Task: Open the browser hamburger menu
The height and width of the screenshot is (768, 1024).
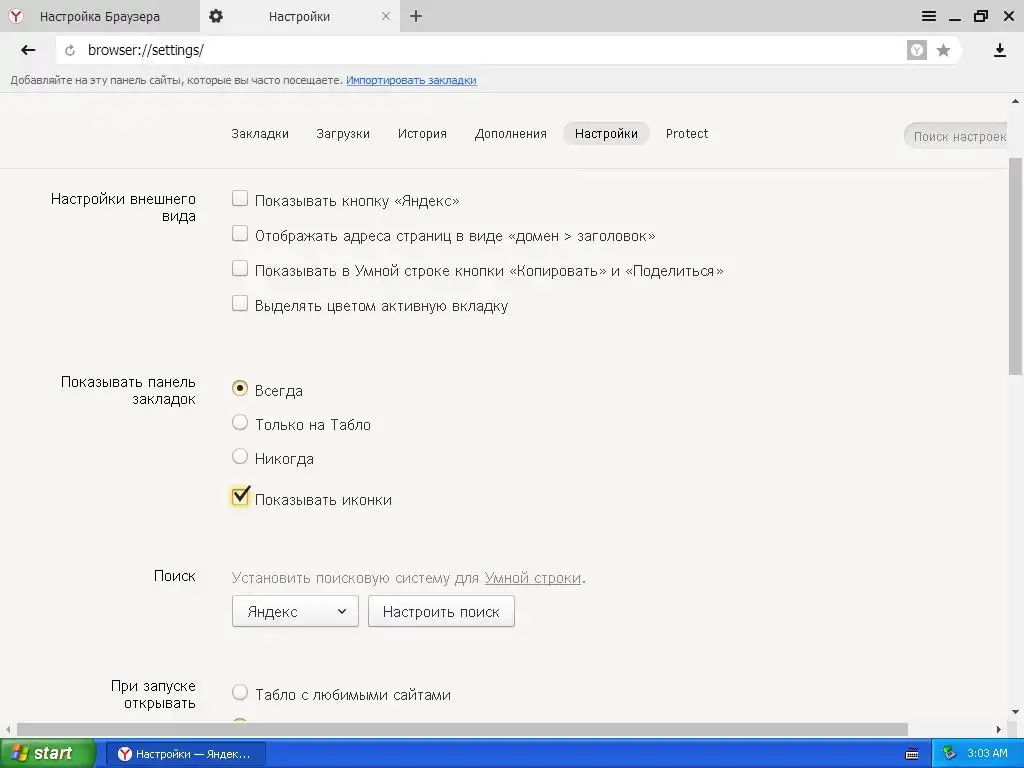Action: click(x=929, y=16)
